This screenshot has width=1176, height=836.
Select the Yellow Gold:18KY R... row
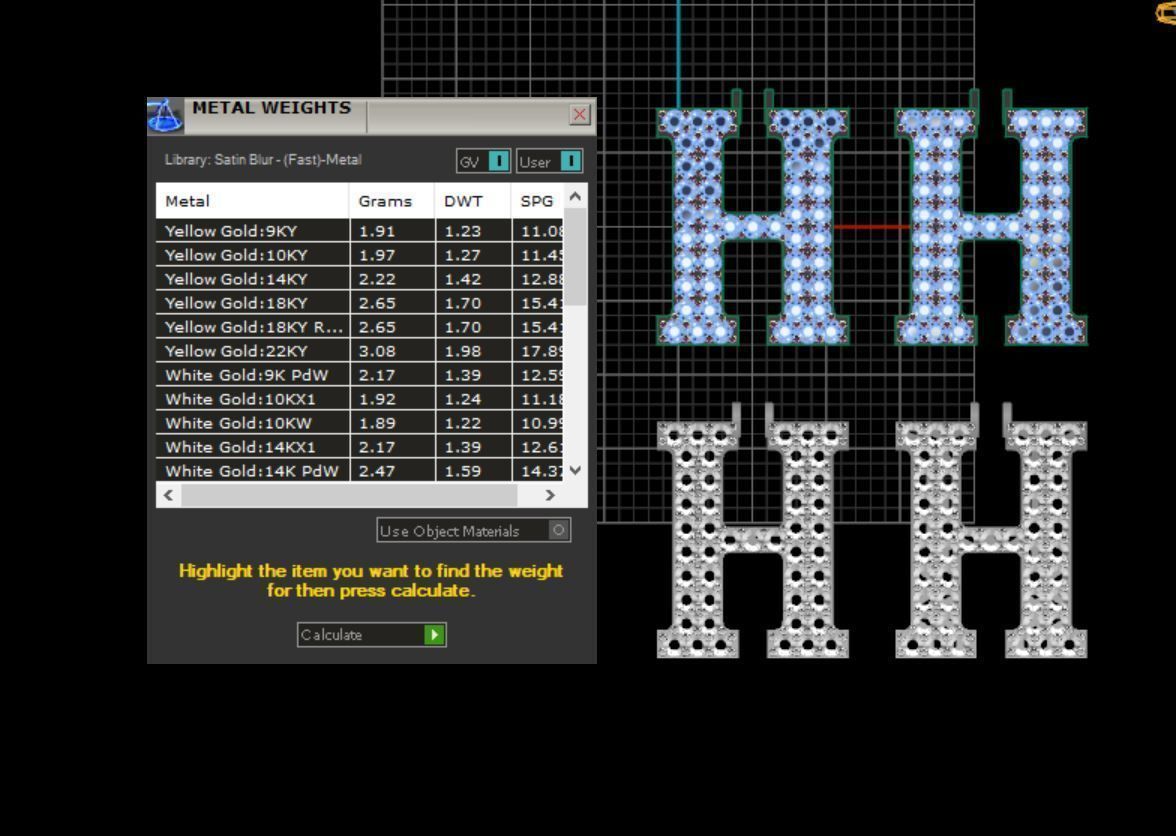point(360,327)
